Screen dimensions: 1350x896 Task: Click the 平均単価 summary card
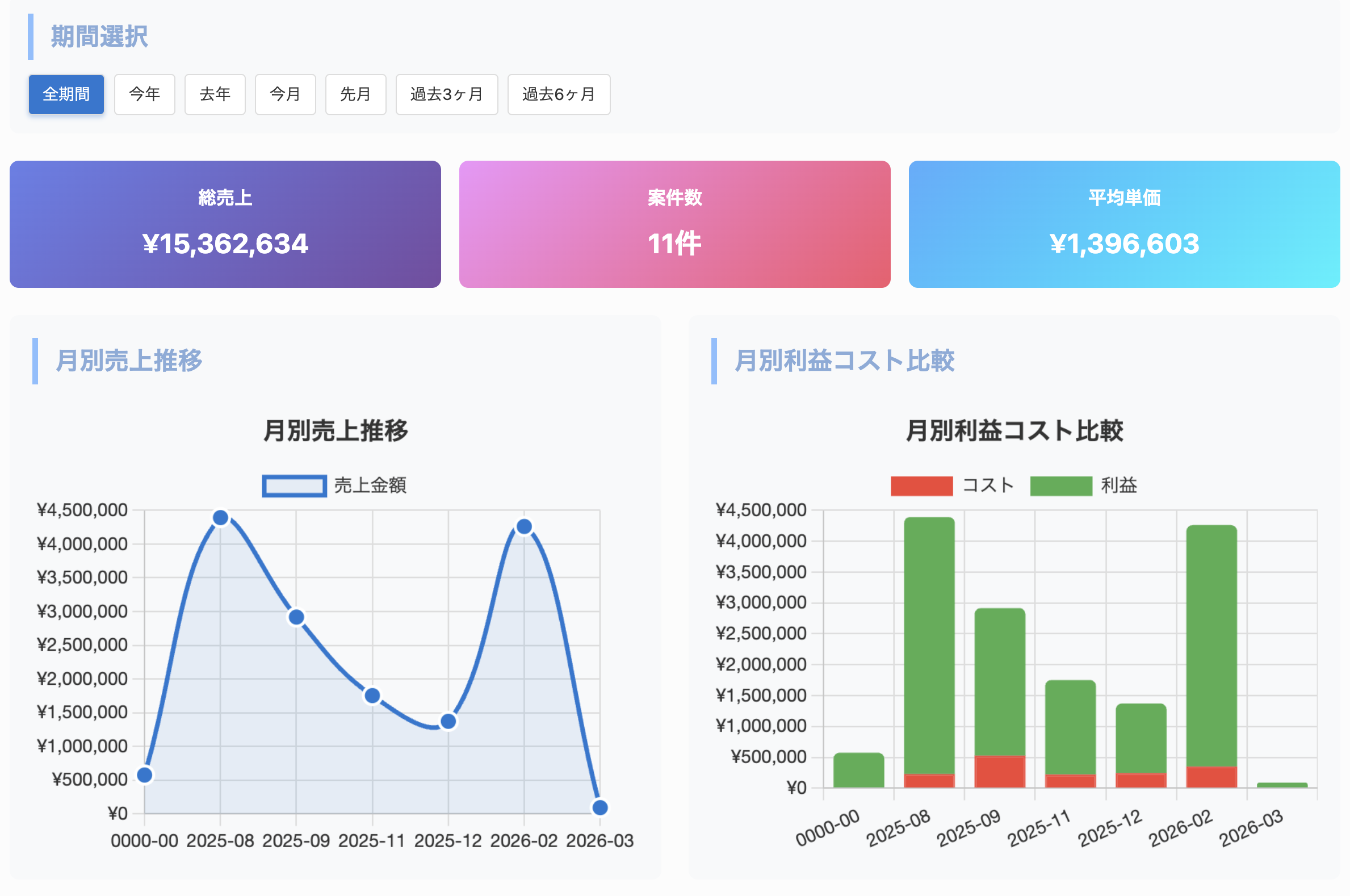[1123, 224]
